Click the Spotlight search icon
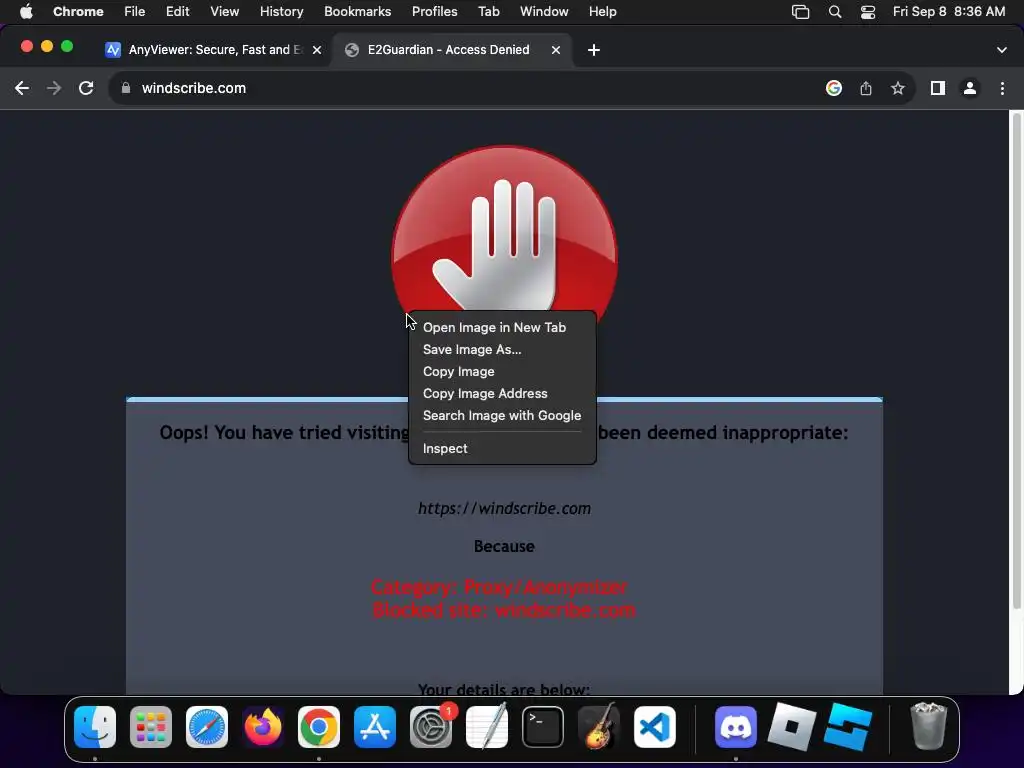This screenshot has height=768, width=1024. pos(835,12)
